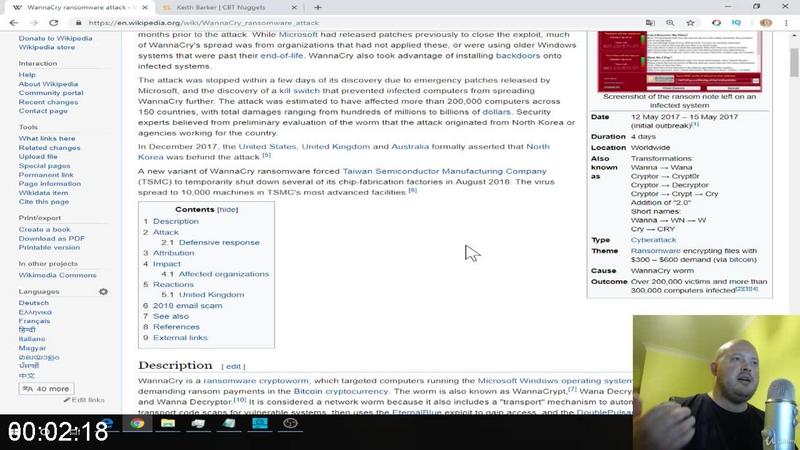
Task: Open the IQ browser extension
Action: coord(736,23)
